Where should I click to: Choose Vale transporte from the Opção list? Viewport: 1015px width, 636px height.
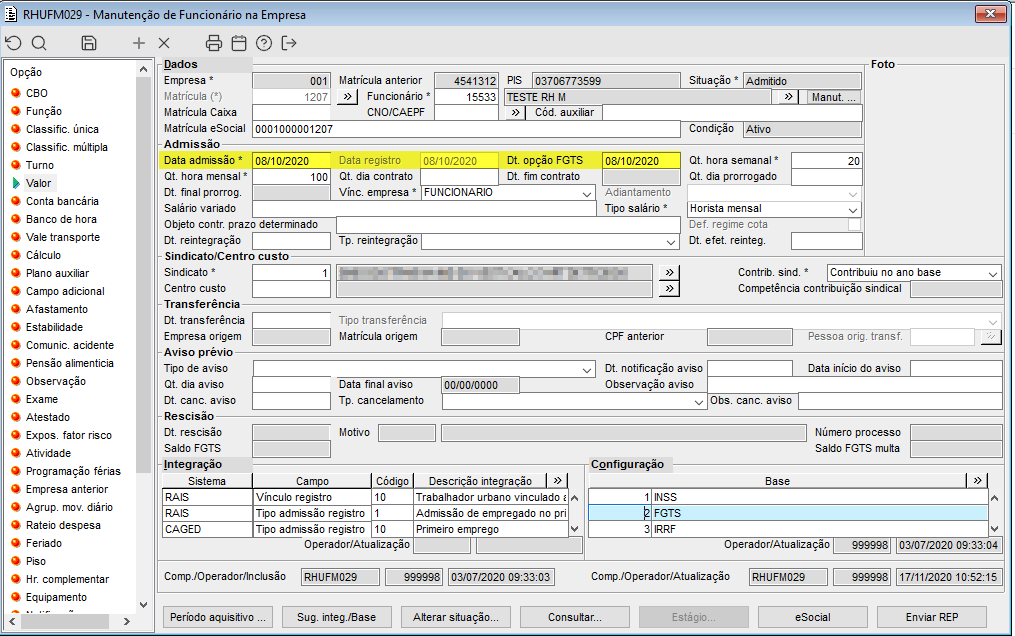coord(62,237)
